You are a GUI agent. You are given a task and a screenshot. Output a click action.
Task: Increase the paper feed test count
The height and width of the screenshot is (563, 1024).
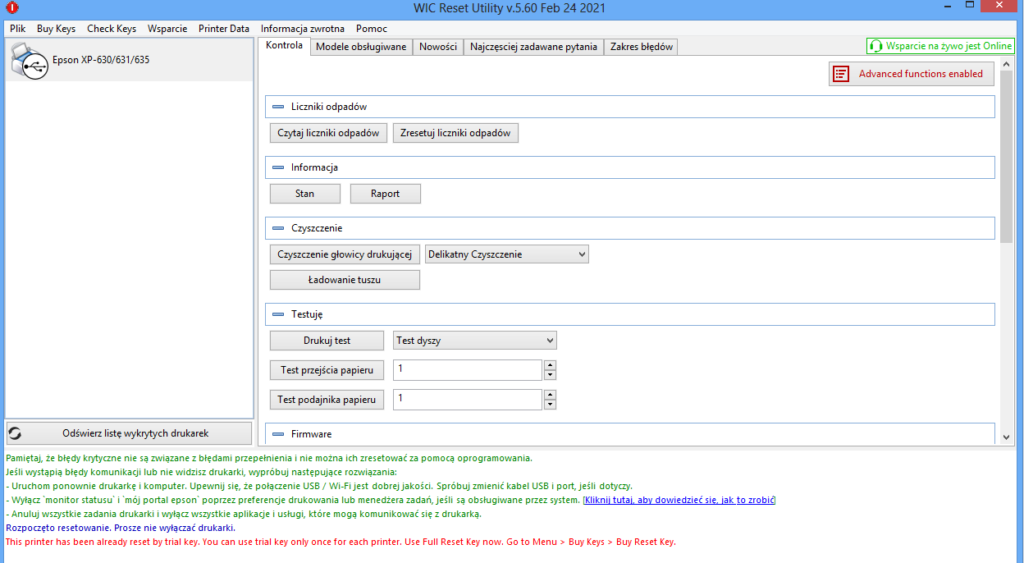pos(550,394)
